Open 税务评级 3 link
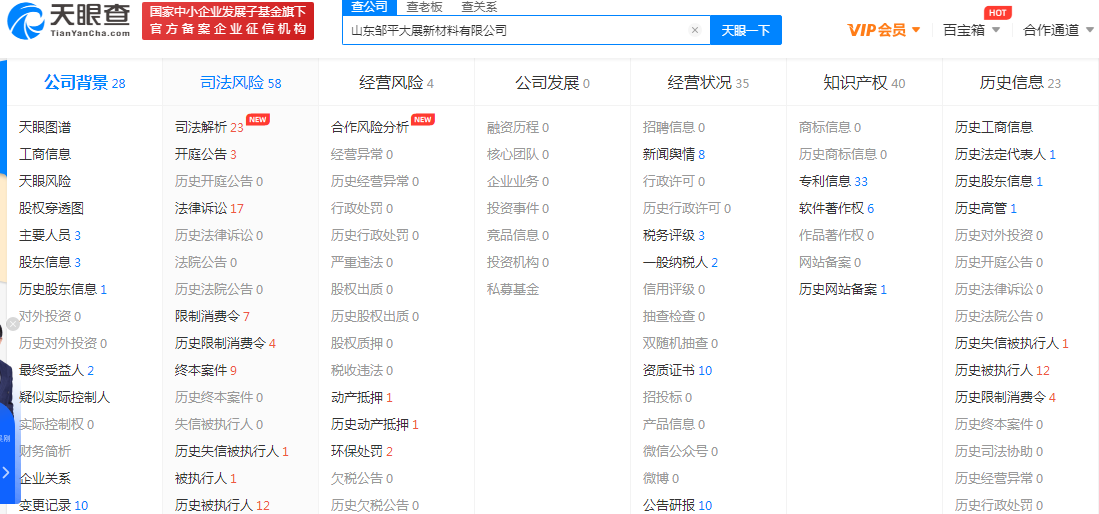 pos(674,236)
